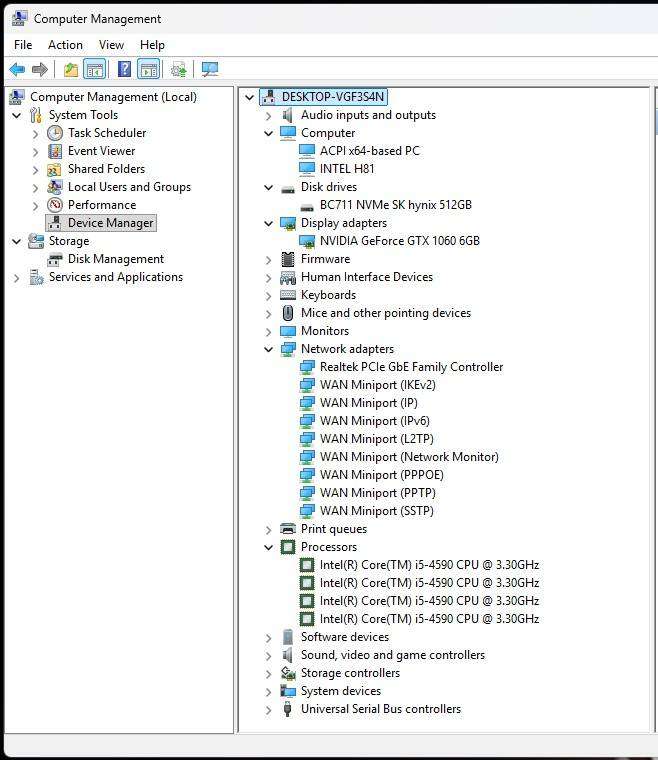
Task: Open the File menu
Action: pyautogui.click(x=23, y=45)
